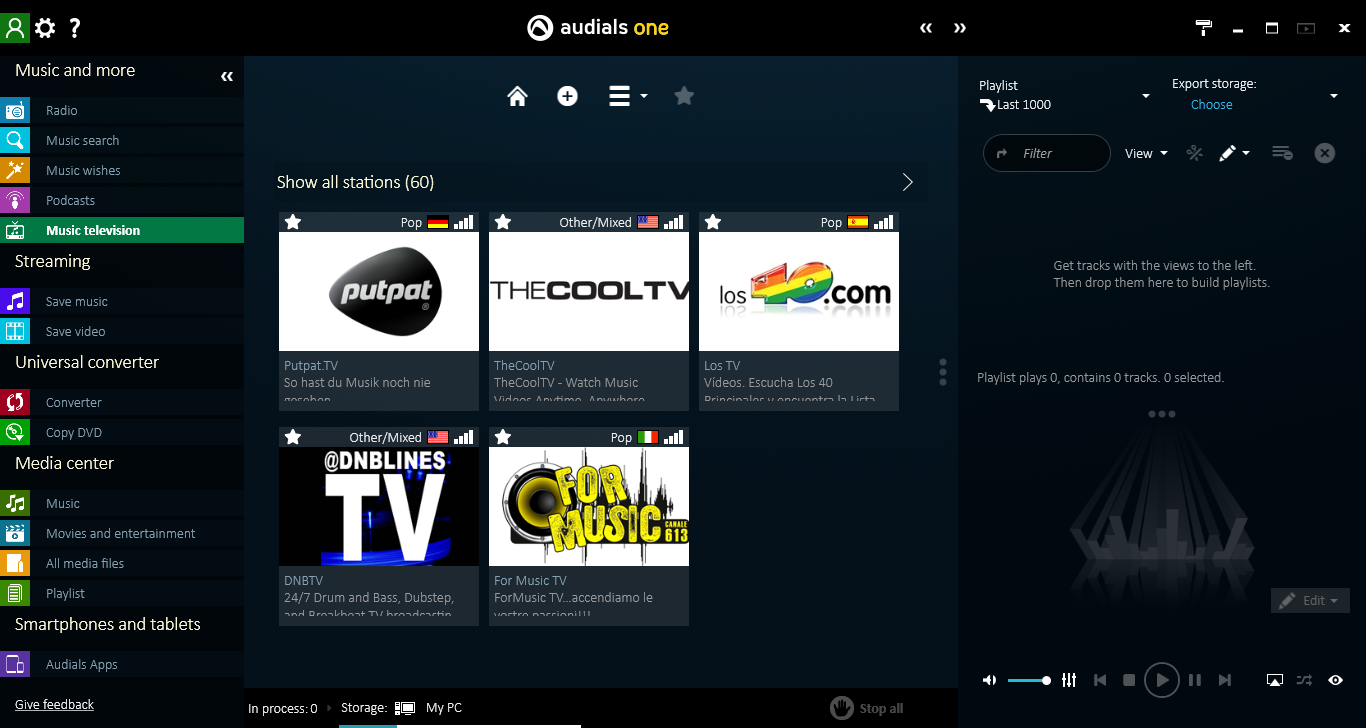Navigate forward with the double right arrows

pyautogui.click(x=960, y=28)
